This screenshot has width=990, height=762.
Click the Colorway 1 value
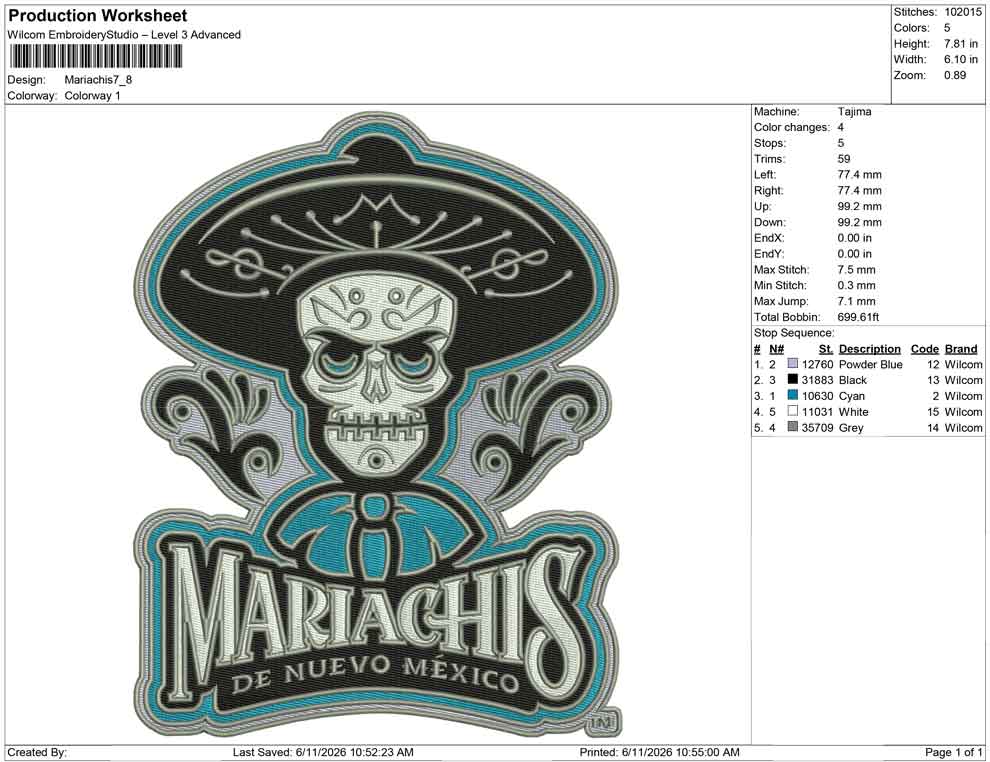(x=92, y=96)
